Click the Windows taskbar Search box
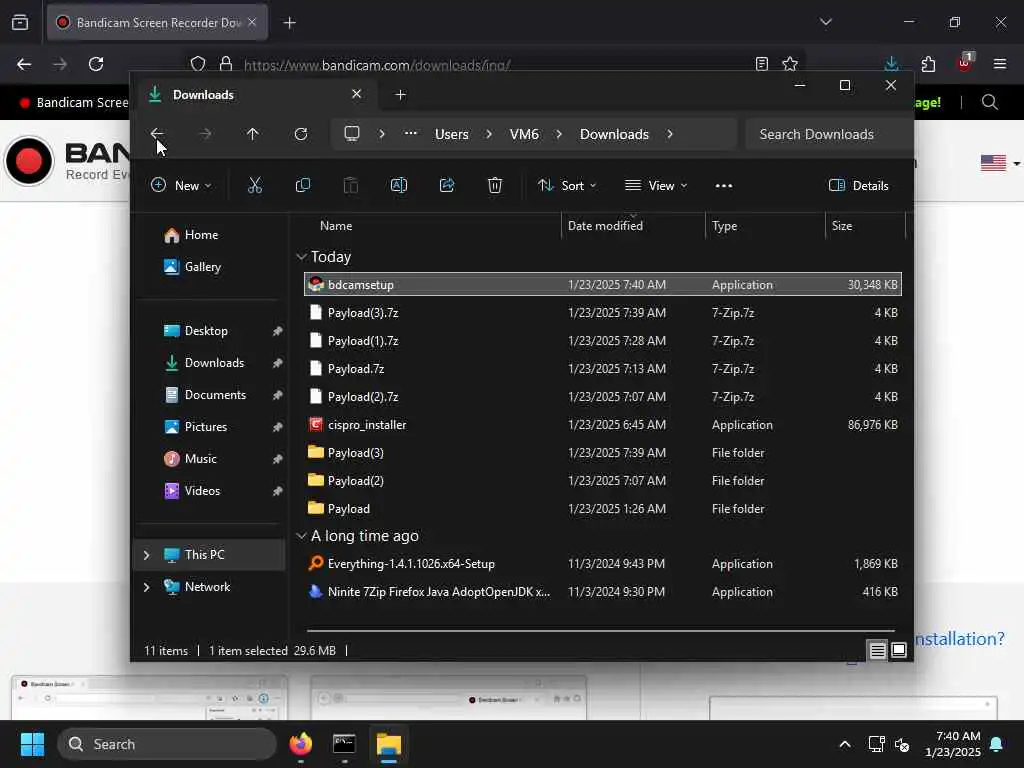 (167, 744)
